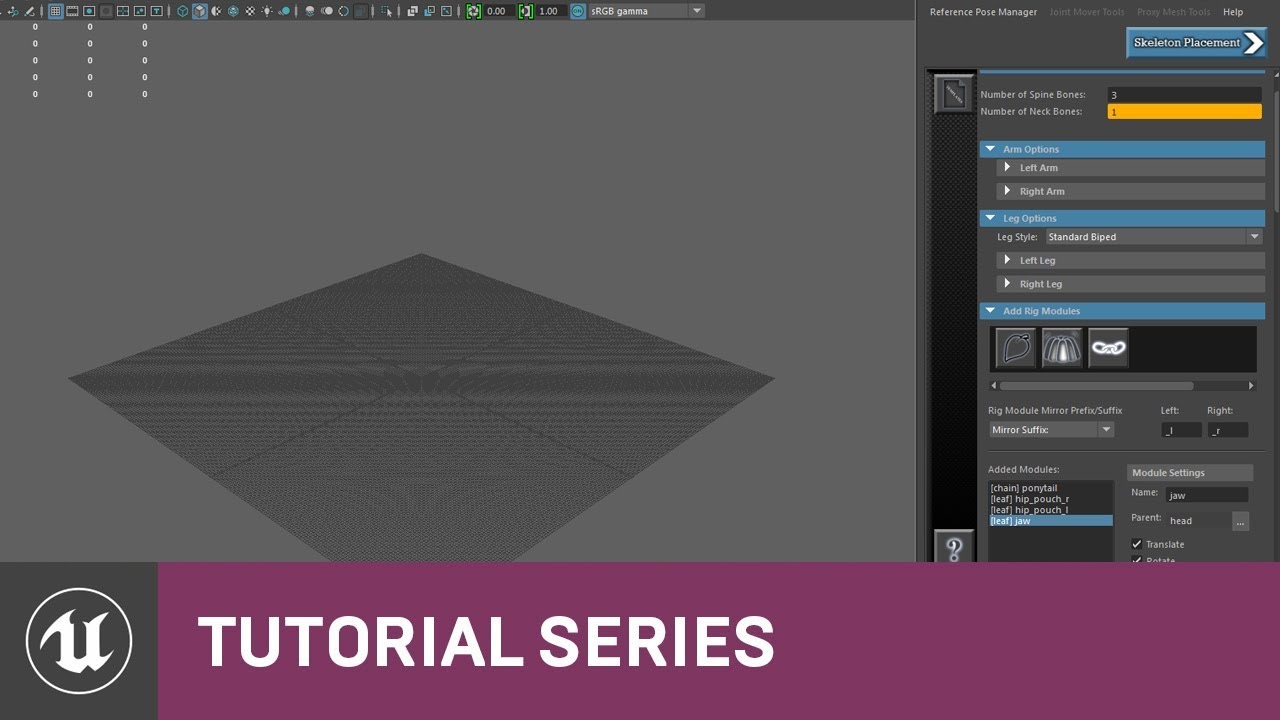The height and width of the screenshot is (720, 1280).
Task: Toggle the color management ON button
Action: (578, 11)
